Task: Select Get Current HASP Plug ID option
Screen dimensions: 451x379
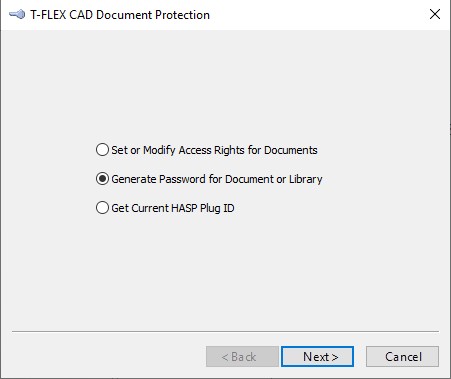Action: click(165, 208)
